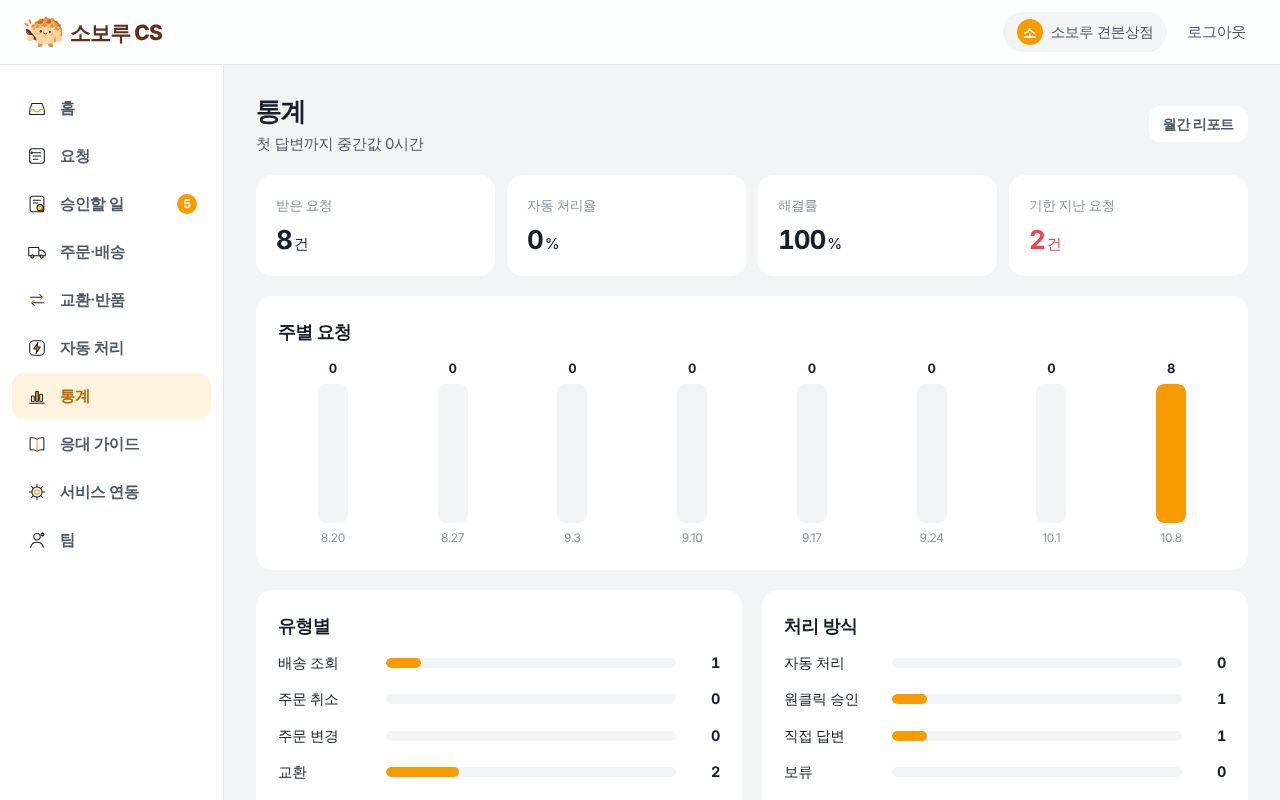
Task: Go to 요청 page in sidebar
Action: coord(111,156)
